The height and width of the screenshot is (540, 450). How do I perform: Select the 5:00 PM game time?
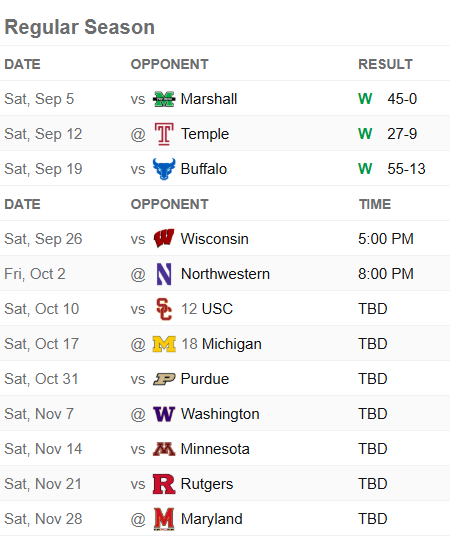(x=386, y=239)
